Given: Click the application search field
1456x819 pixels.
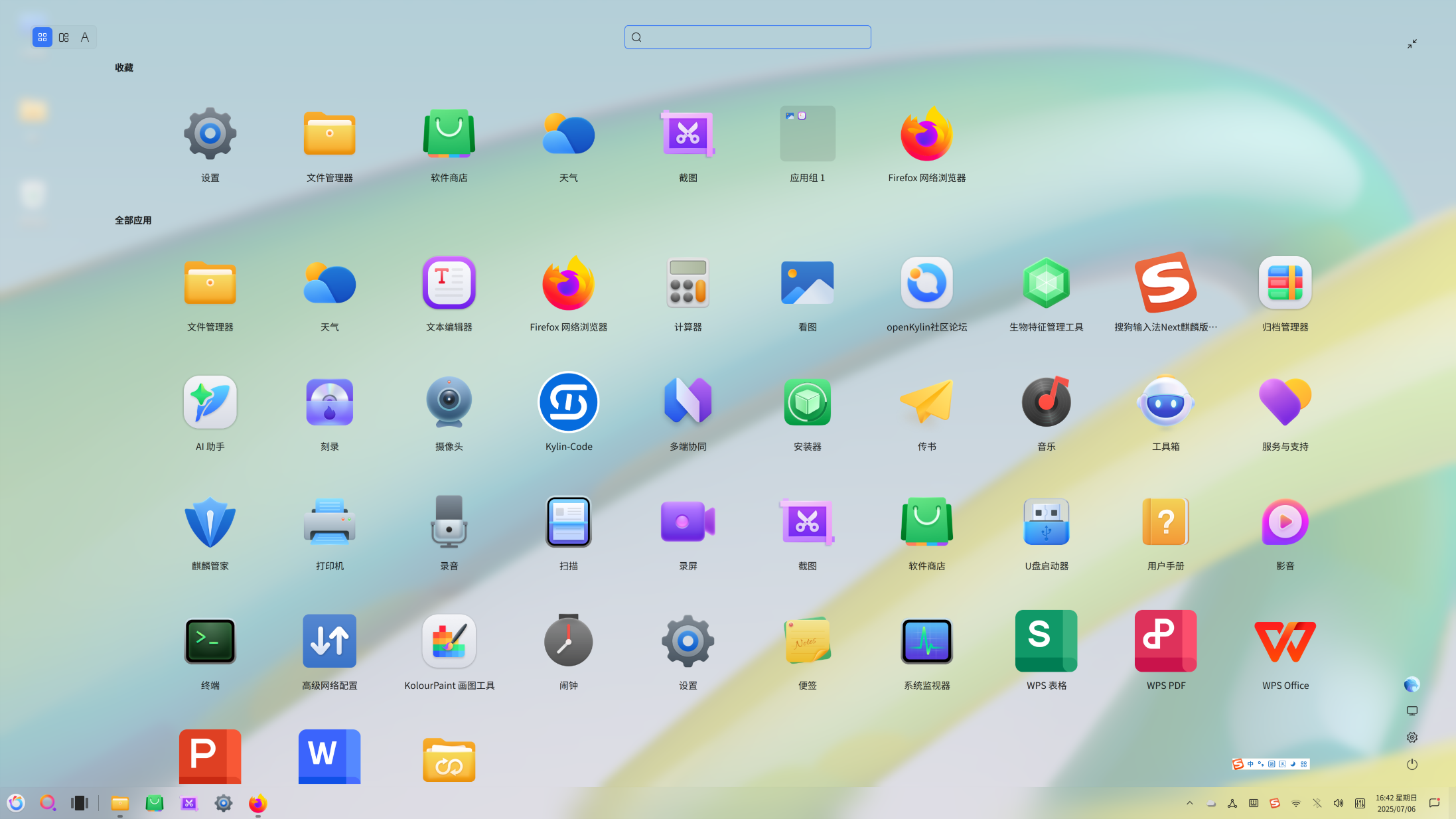Looking at the screenshot, I should point(748,37).
